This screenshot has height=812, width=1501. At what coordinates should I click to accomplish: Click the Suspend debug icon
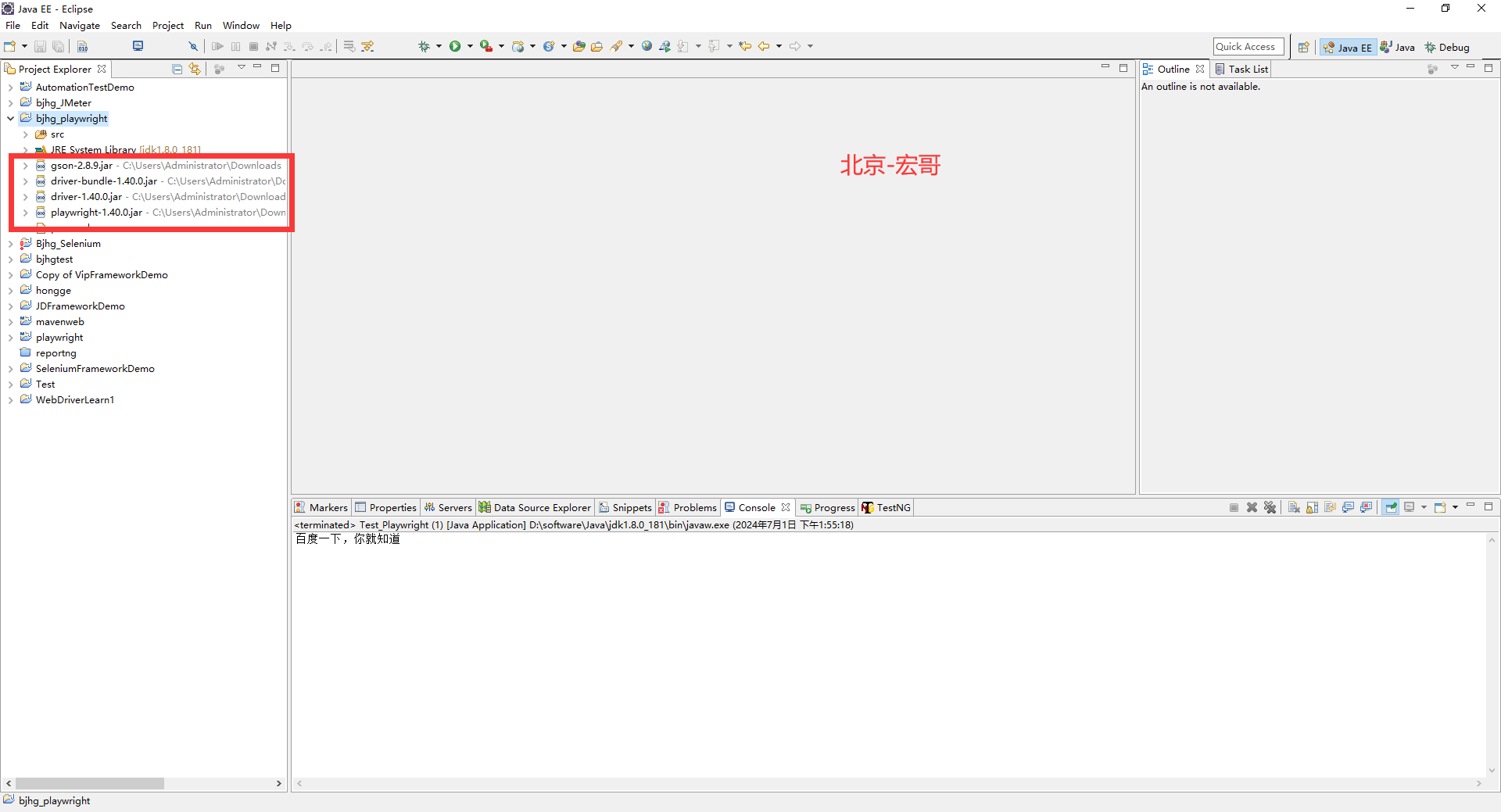click(236, 47)
